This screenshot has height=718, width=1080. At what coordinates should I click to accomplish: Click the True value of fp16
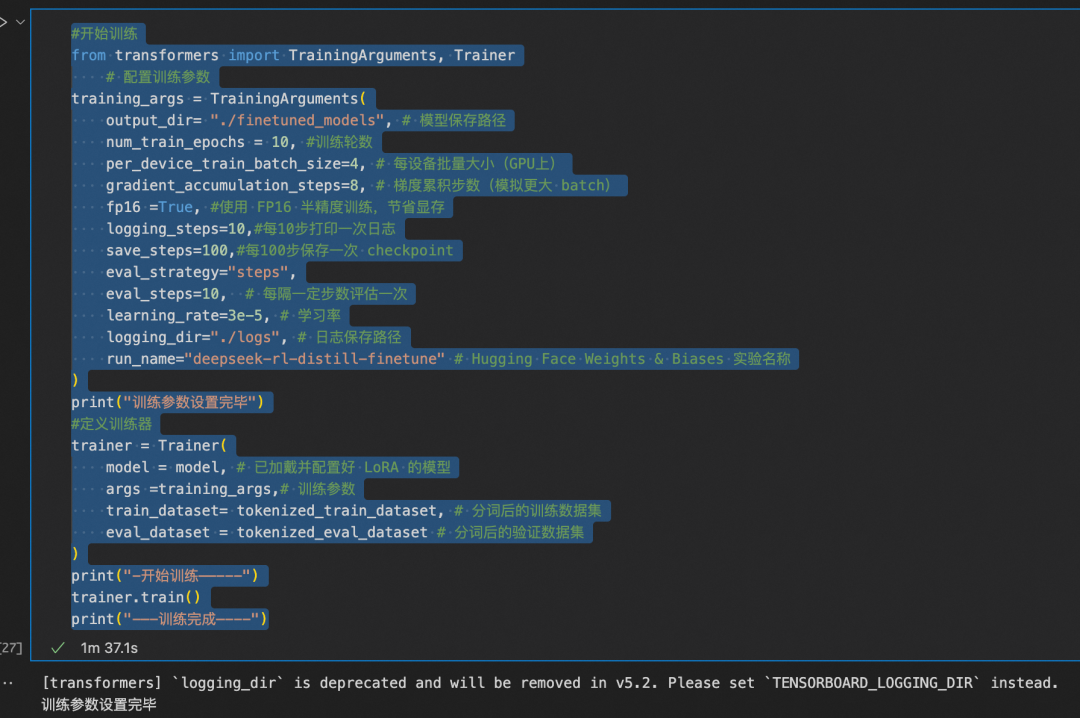(176, 207)
